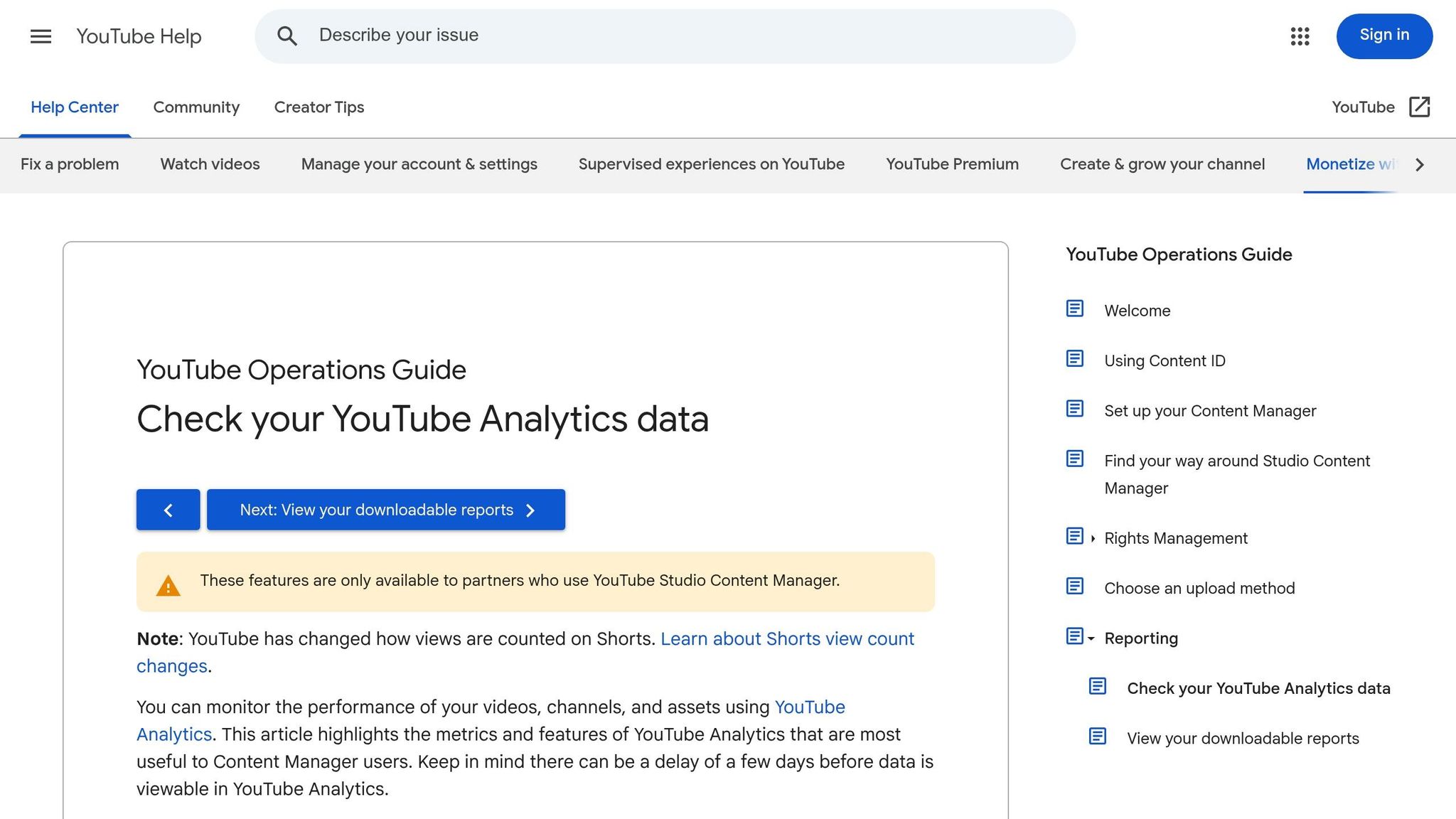
Task: Click document icon beside Set up your Content Manager
Action: click(1074, 409)
